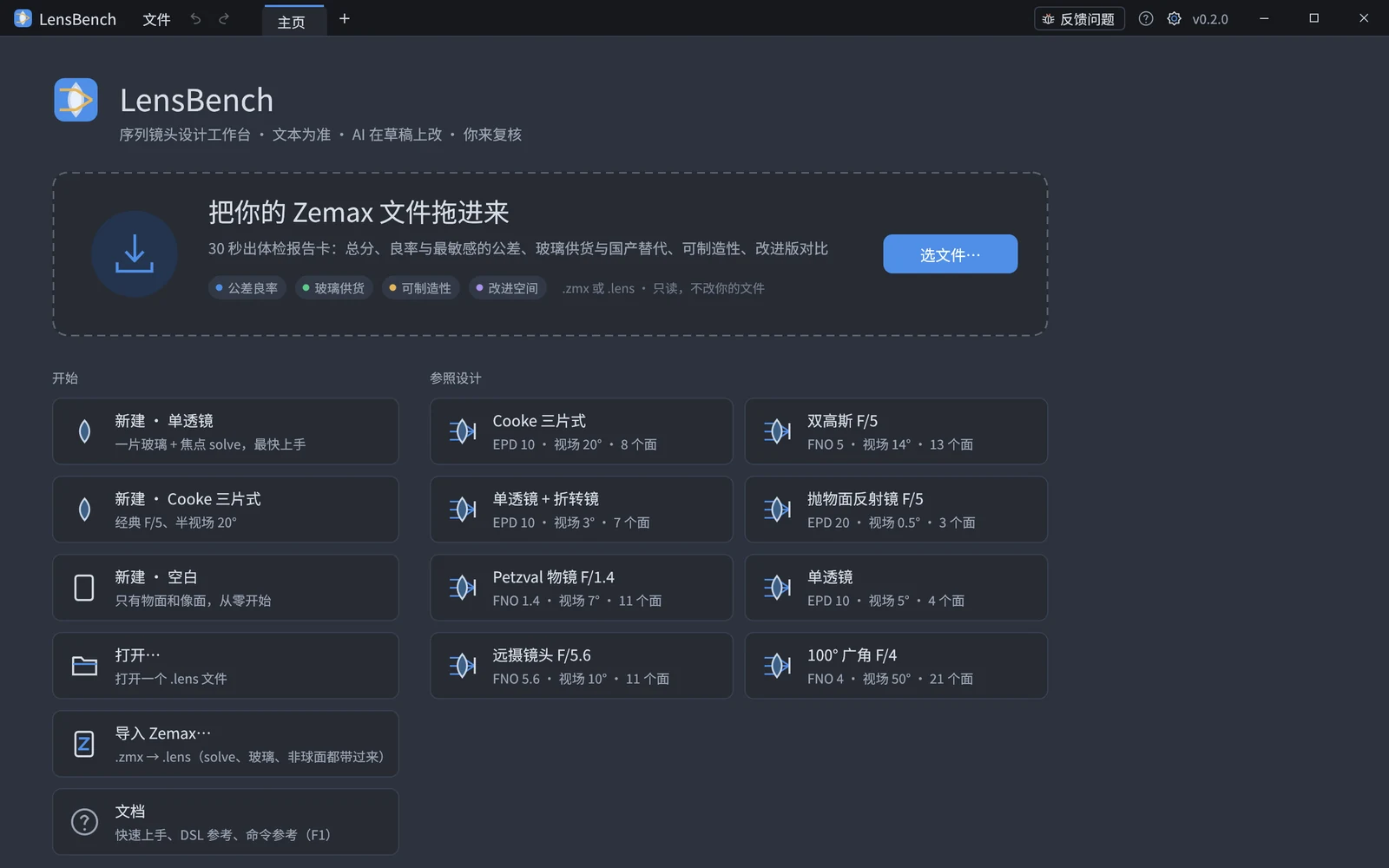Image resolution: width=1389 pixels, height=868 pixels.
Task: Click the Z file icon on 导入 Zemax…
Action: (84, 744)
